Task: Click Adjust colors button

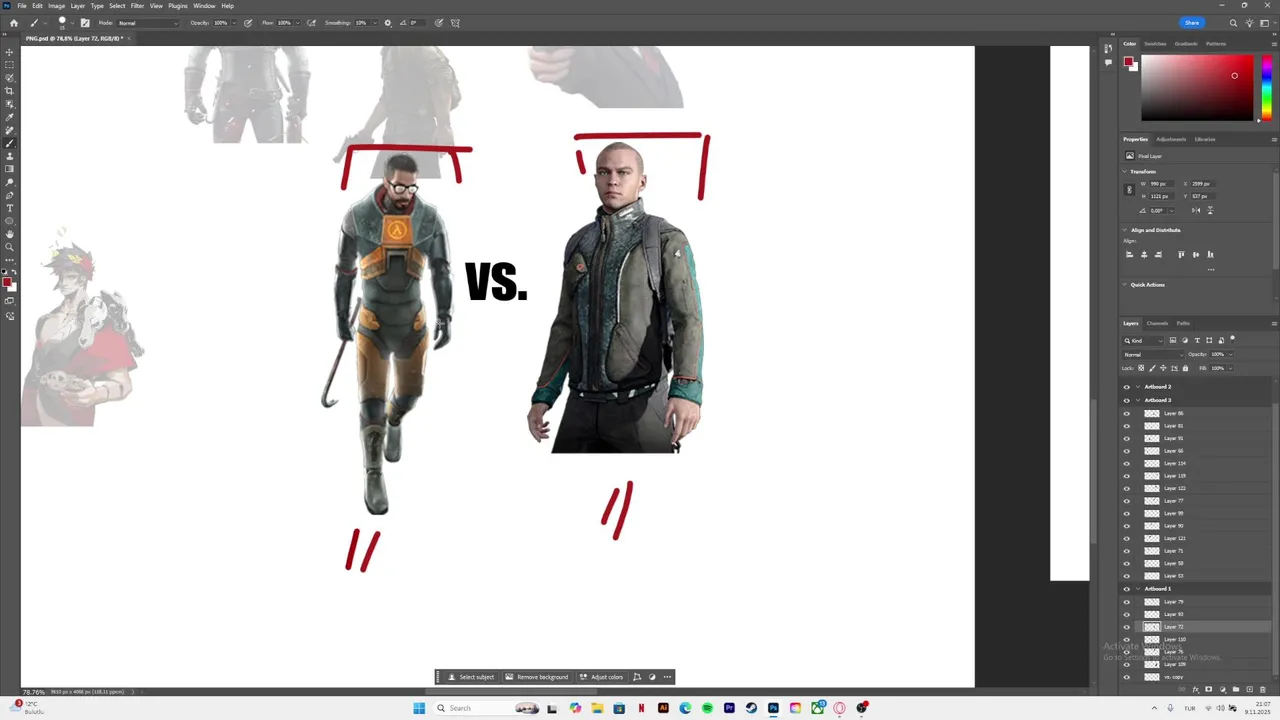Action: [x=601, y=677]
